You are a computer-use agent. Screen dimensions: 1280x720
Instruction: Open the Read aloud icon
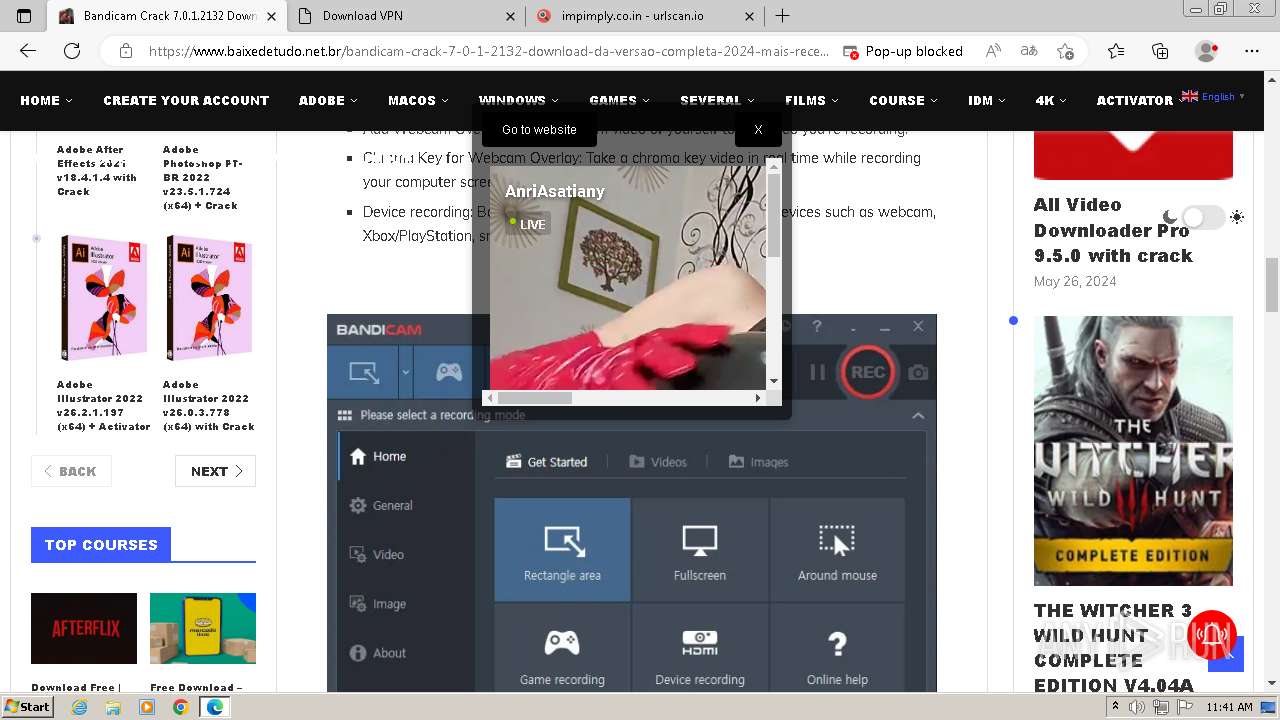[x=993, y=51]
